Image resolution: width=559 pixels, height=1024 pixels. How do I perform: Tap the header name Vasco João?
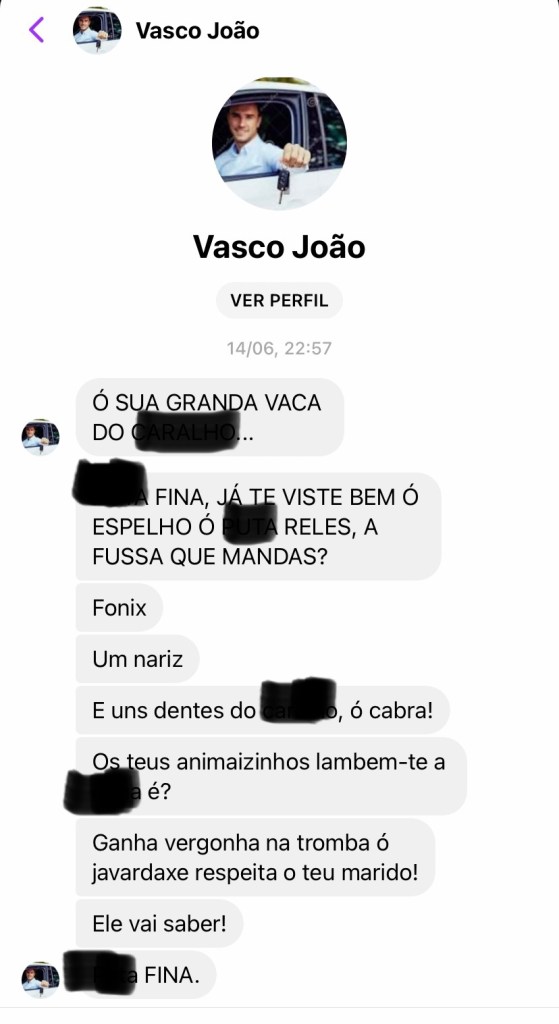coord(197,31)
